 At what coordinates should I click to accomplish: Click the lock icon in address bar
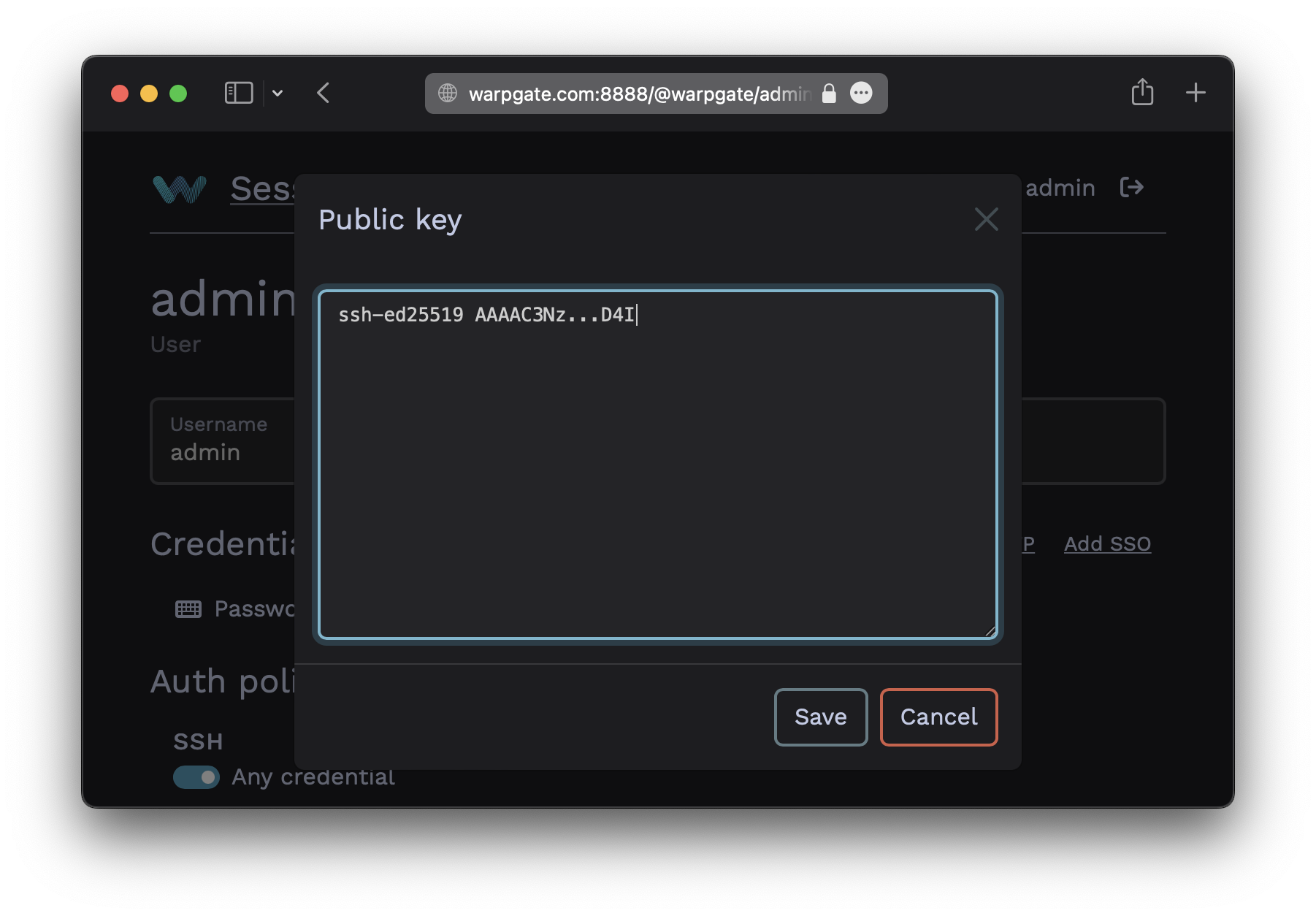tap(829, 93)
